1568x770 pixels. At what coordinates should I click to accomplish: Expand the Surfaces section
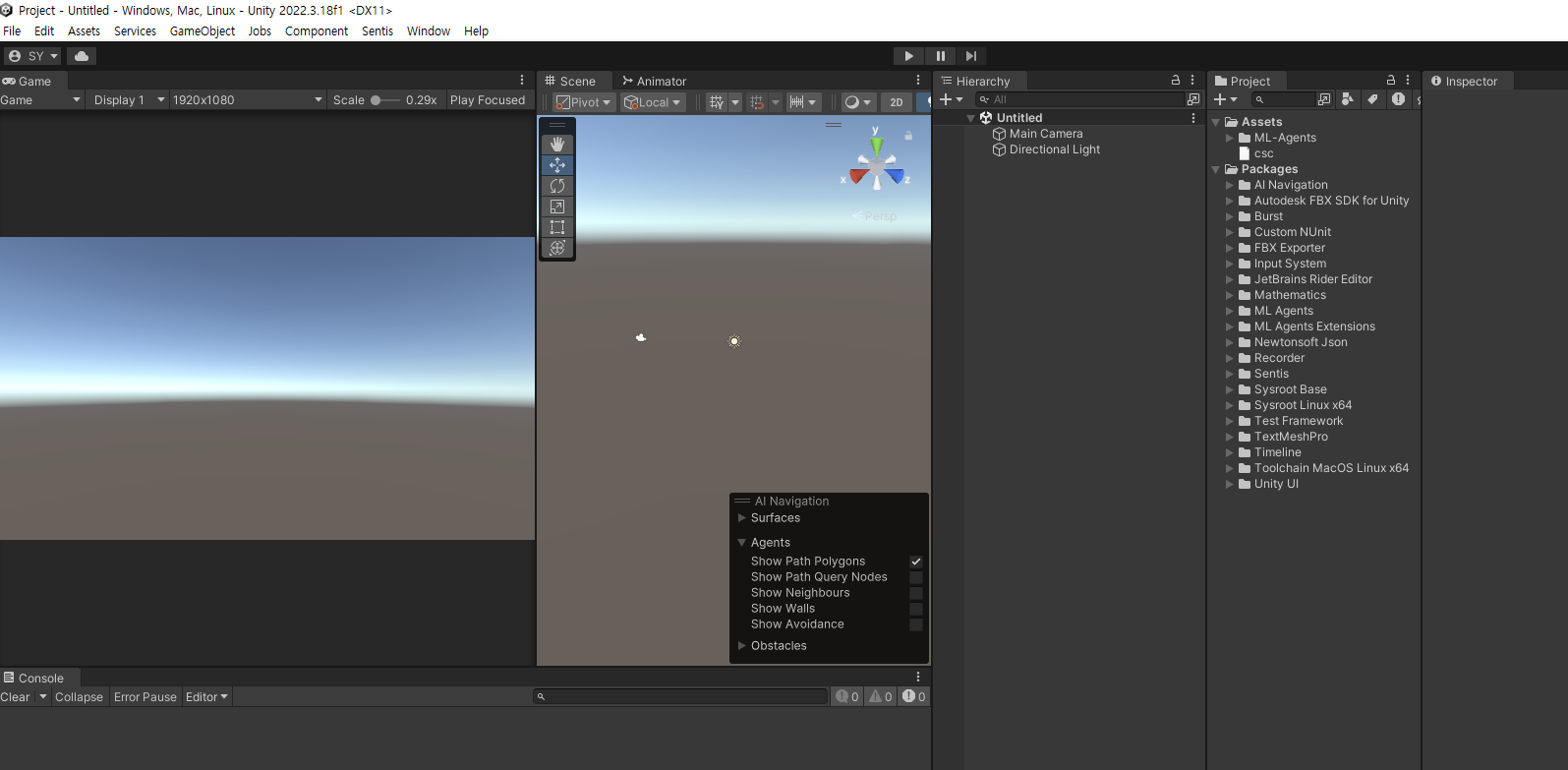click(742, 518)
